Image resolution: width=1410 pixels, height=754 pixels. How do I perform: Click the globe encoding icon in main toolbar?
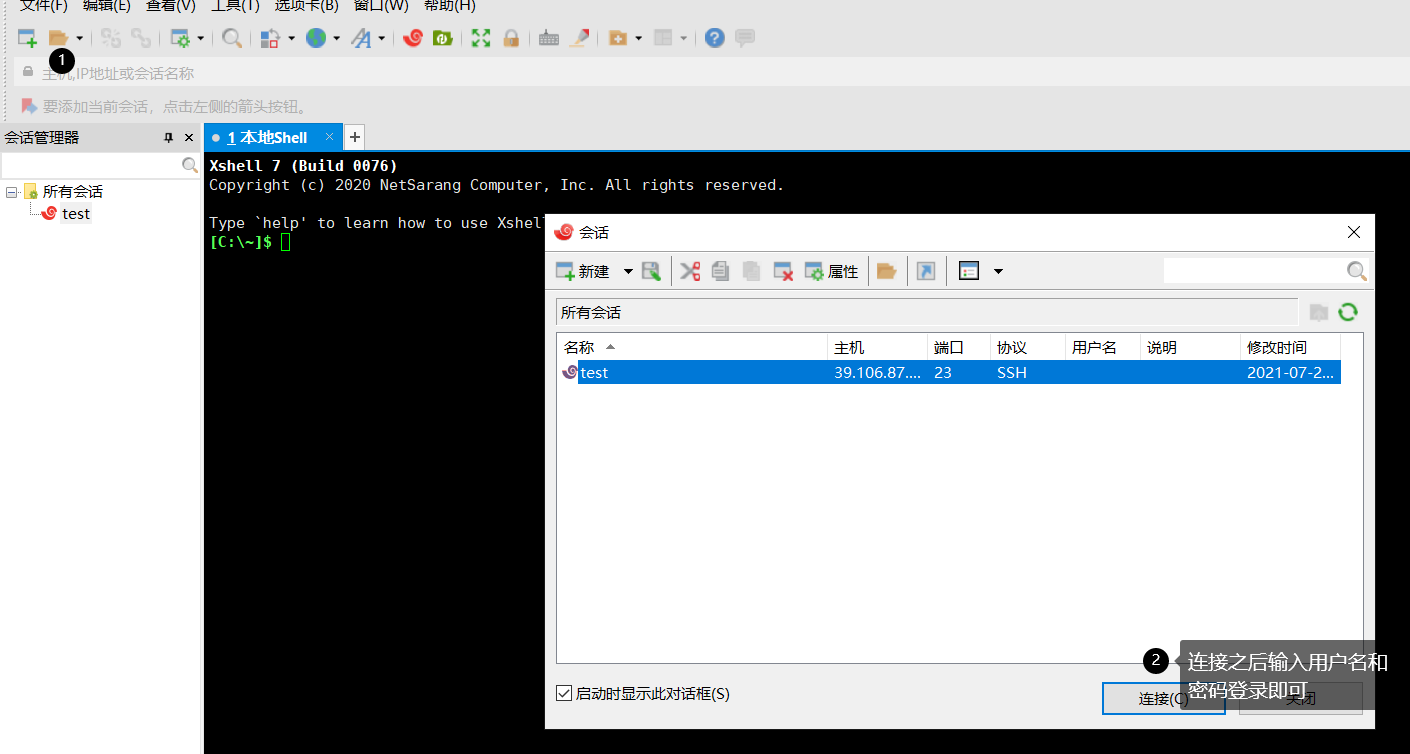316,38
